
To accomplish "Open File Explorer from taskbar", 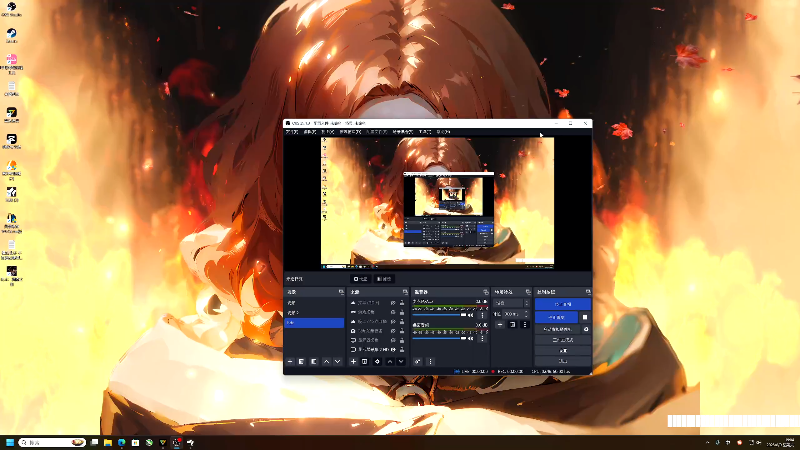I will (108, 442).
